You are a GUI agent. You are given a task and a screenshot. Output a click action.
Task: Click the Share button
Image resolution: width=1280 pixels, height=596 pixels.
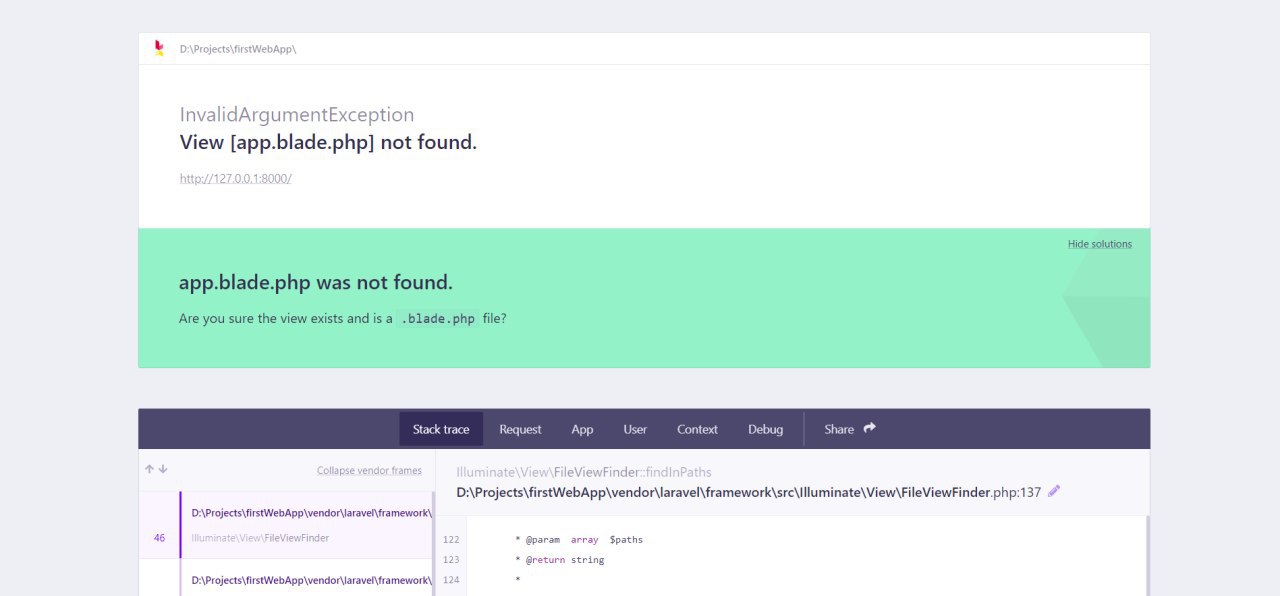(850, 429)
